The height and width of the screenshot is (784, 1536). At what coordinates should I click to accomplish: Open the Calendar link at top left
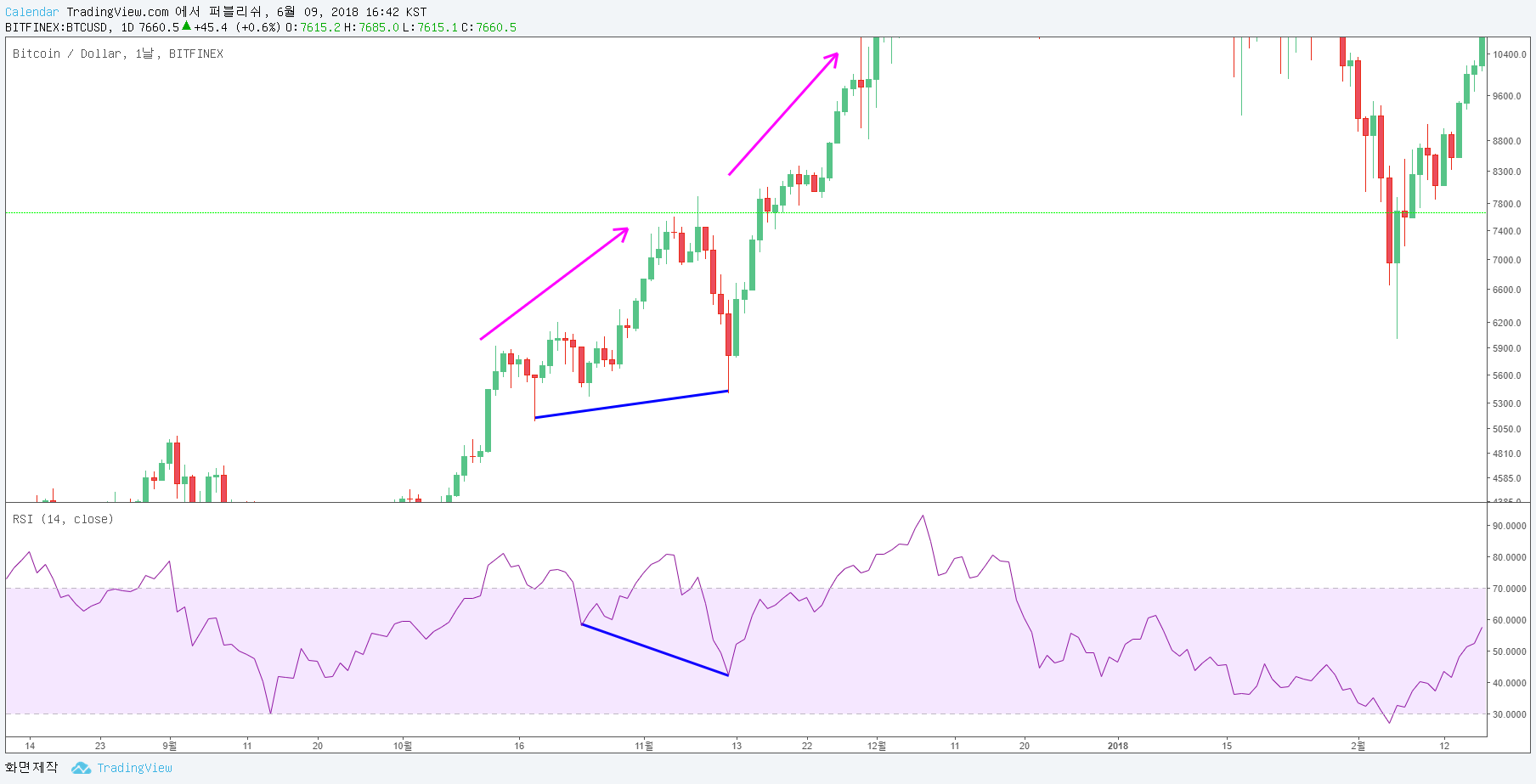(32, 12)
